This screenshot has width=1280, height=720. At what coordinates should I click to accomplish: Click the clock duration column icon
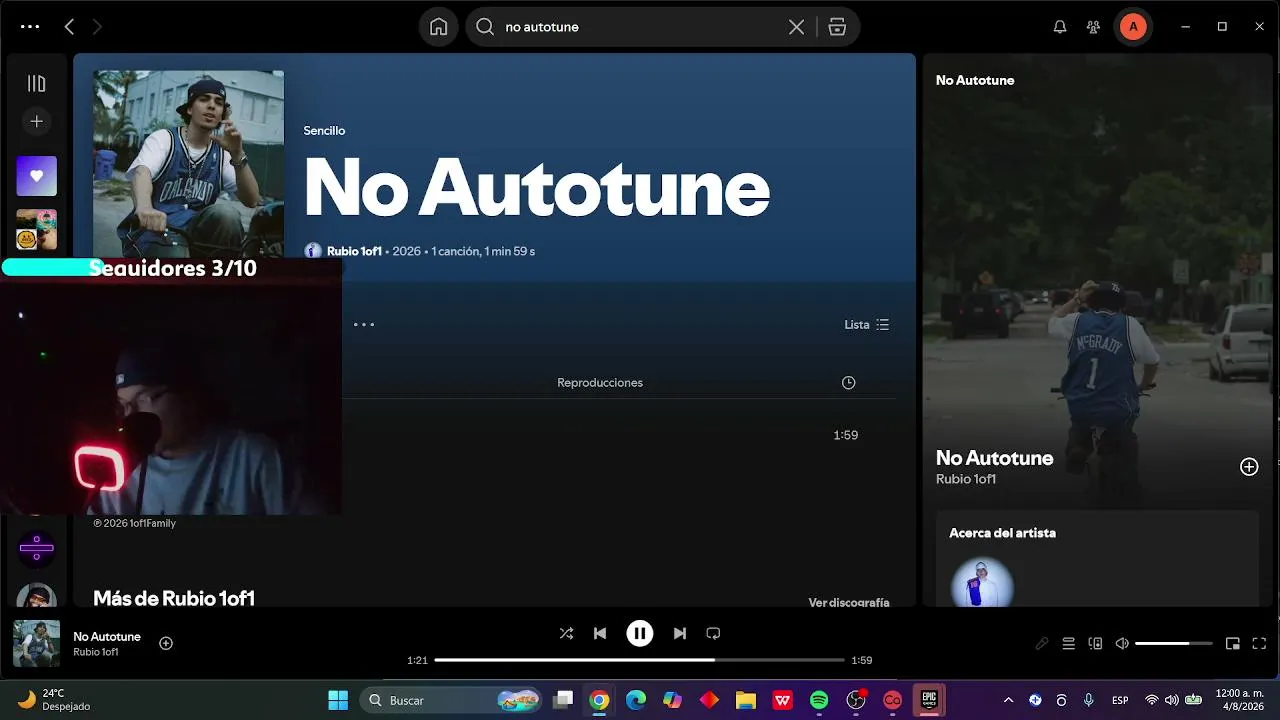coord(848,382)
